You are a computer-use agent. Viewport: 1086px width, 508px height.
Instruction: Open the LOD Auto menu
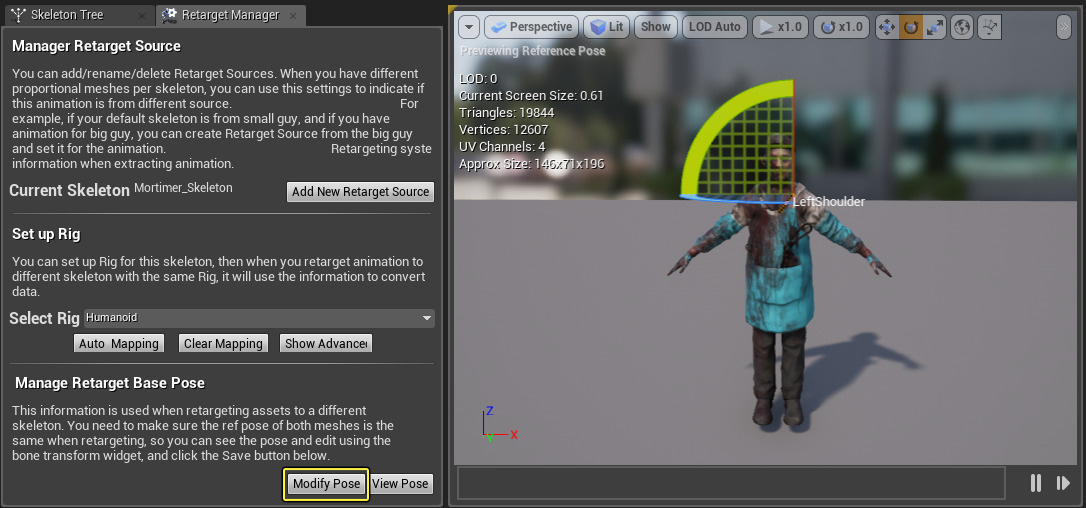click(x=715, y=27)
